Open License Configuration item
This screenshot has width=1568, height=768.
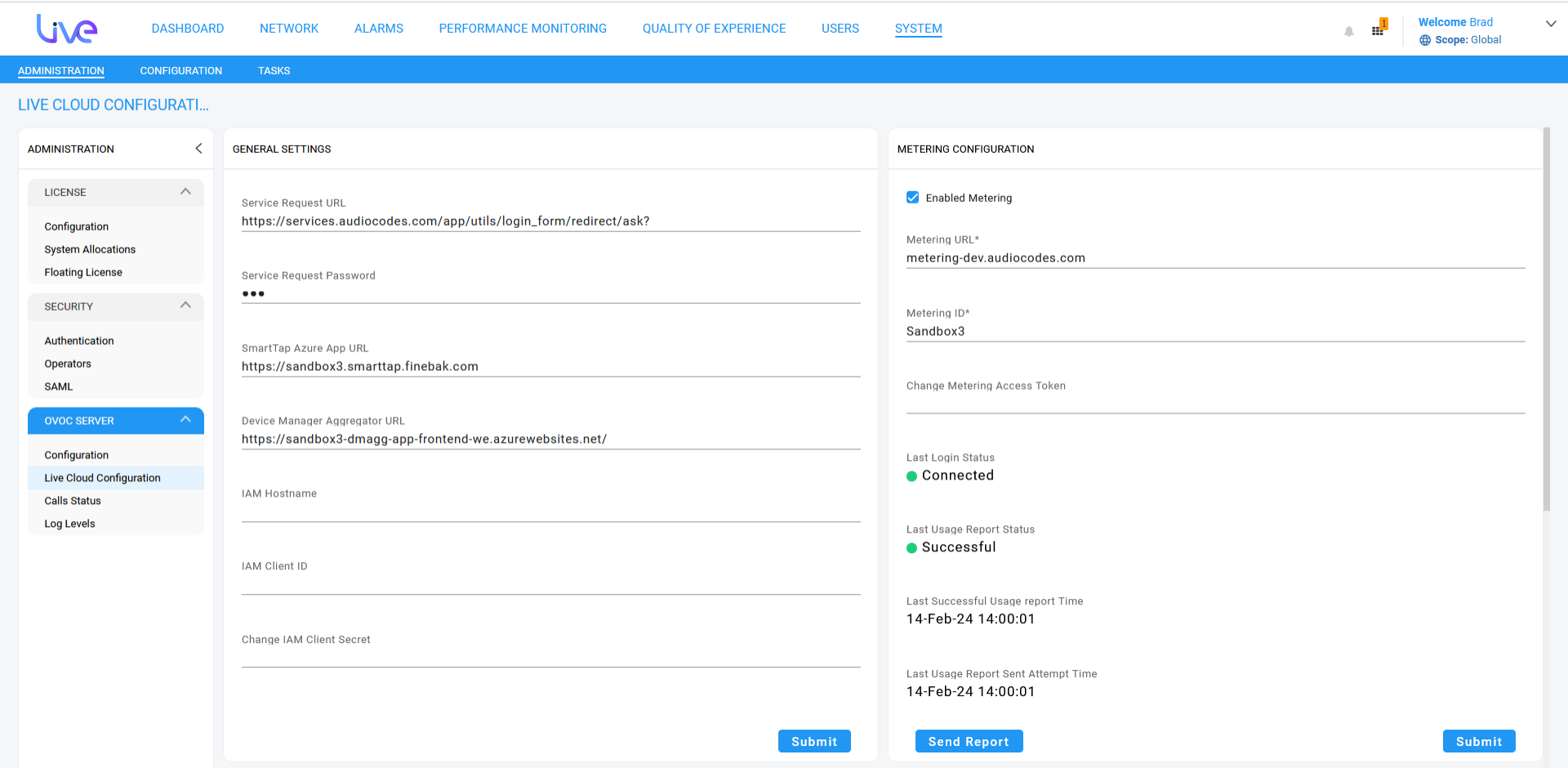(x=77, y=226)
